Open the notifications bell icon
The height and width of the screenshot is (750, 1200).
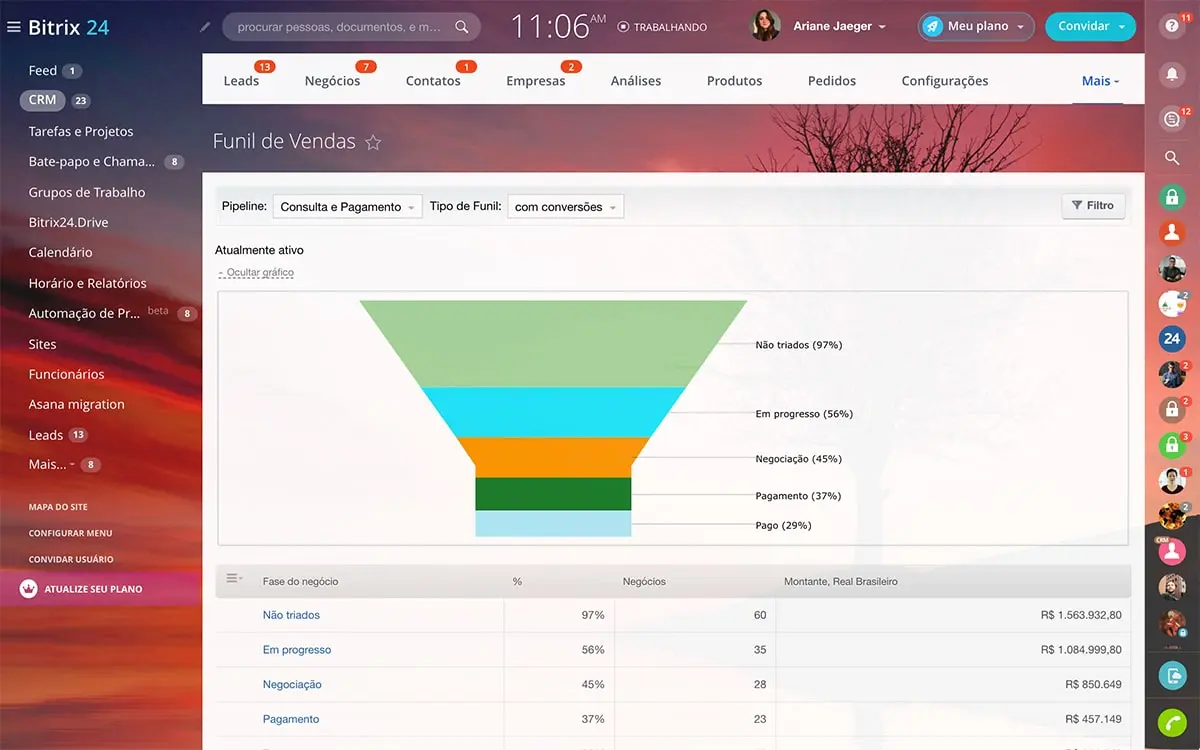pyautogui.click(x=1171, y=74)
